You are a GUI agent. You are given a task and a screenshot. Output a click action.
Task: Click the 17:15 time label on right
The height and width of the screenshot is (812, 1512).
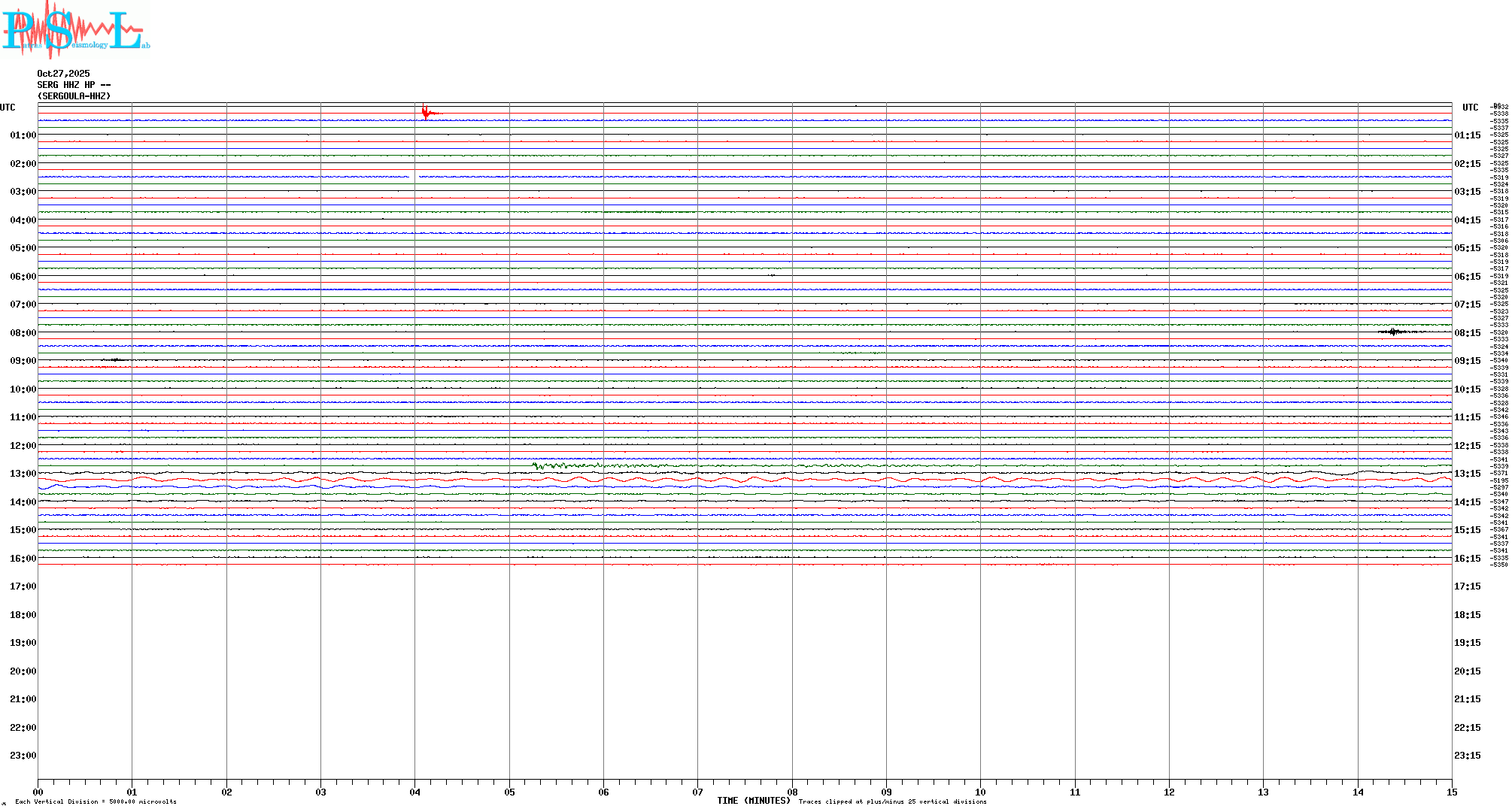pos(1467,586)
